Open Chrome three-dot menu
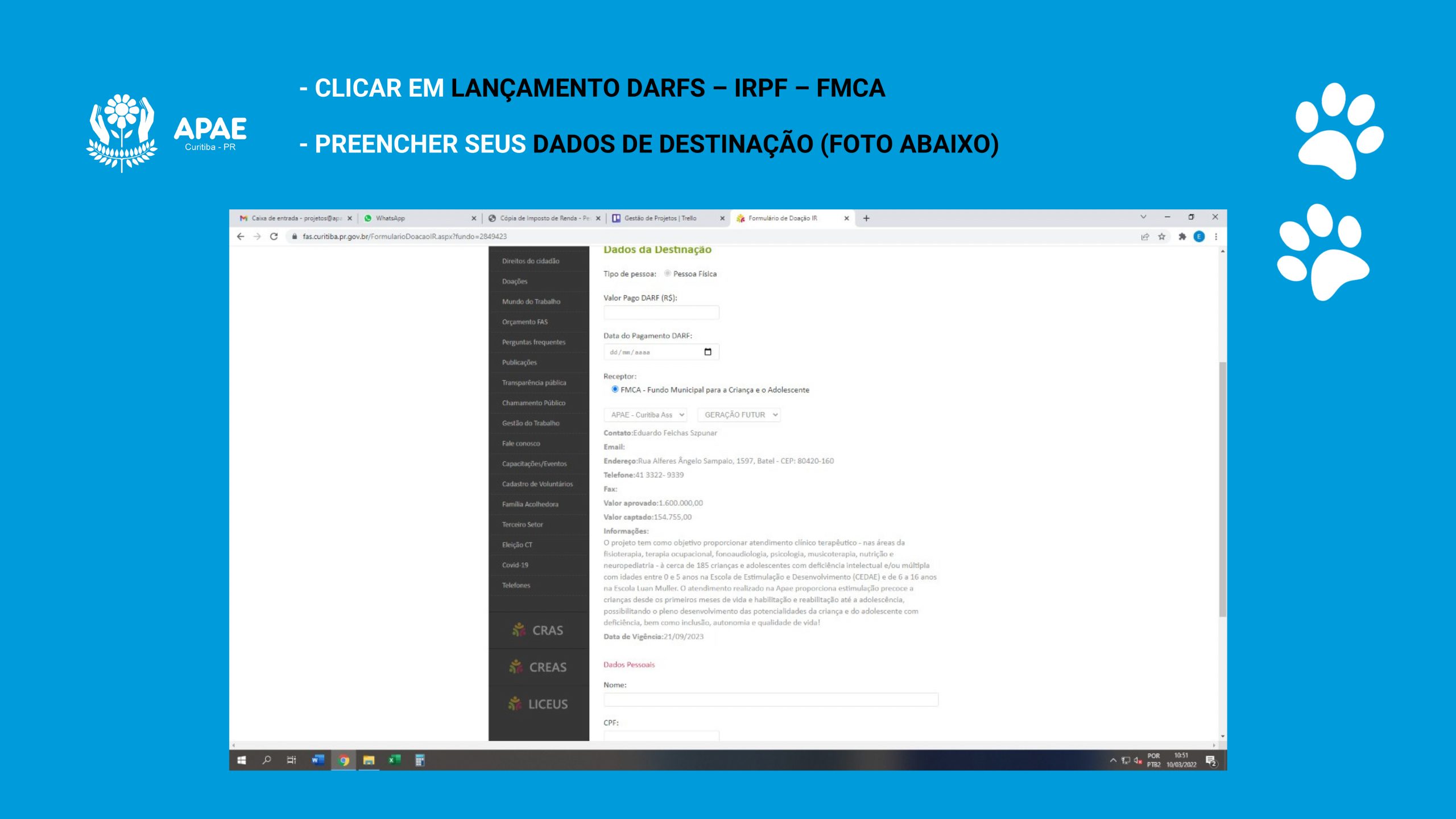Image resolution: width=1456 pixels, height=819 pixels. coord(1216,237)
